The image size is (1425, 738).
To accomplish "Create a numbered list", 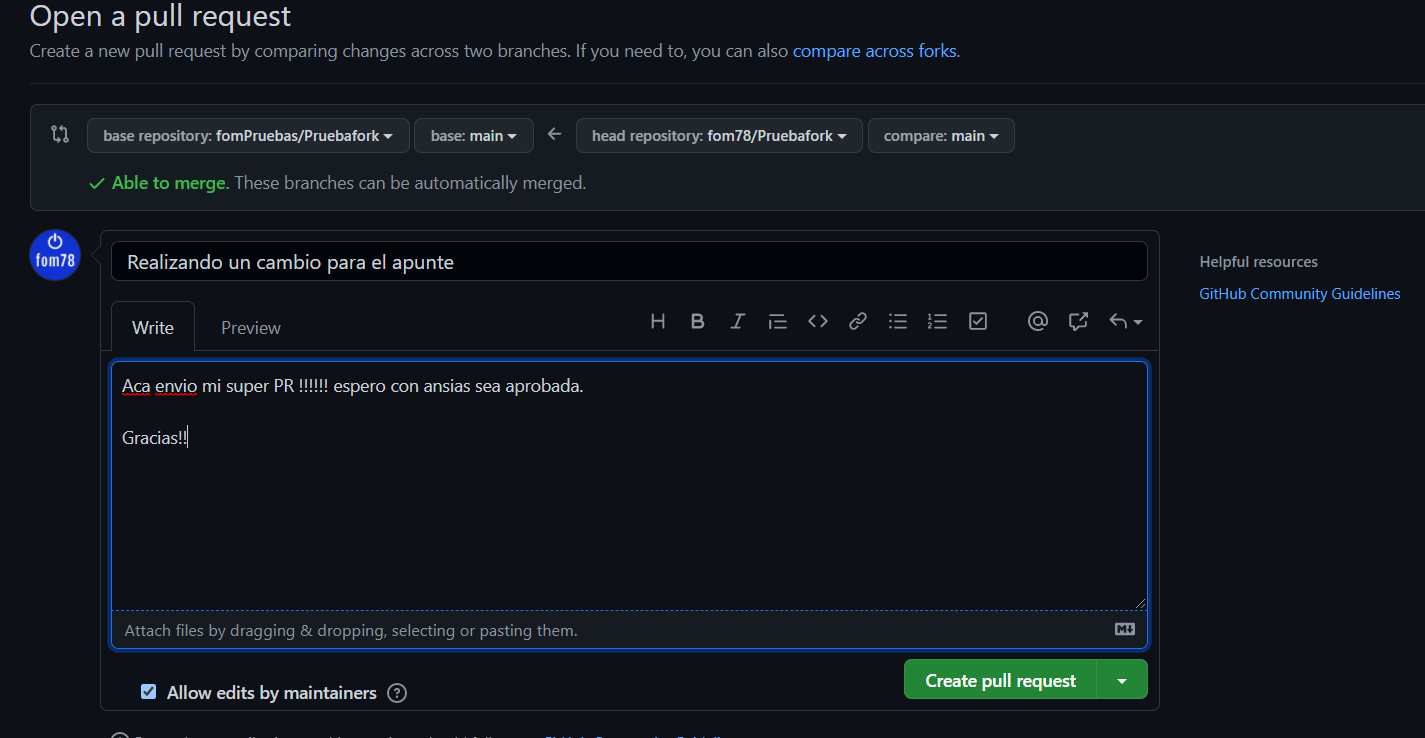I will coord(937,321).
